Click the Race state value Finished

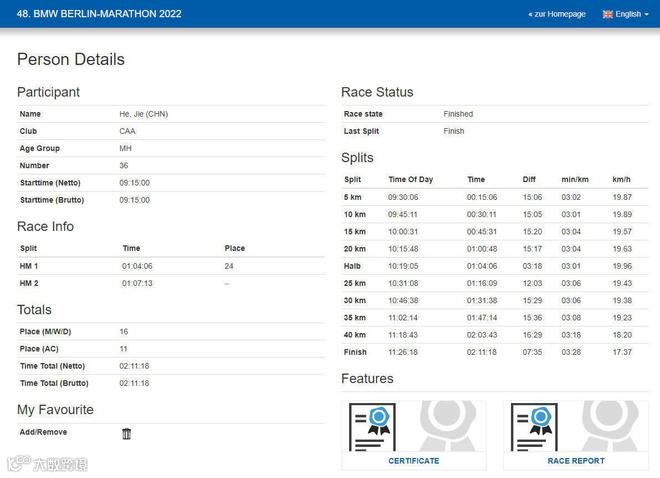[458, 114]
